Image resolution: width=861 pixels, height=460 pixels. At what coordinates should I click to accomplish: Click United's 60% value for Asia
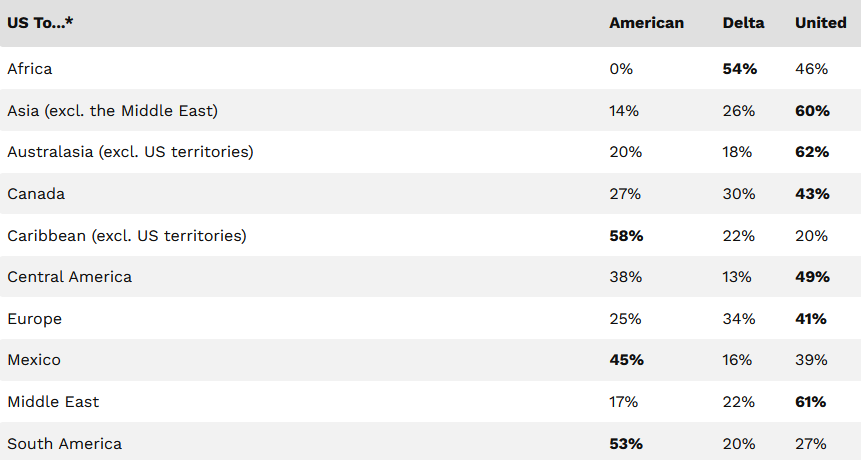812,111
